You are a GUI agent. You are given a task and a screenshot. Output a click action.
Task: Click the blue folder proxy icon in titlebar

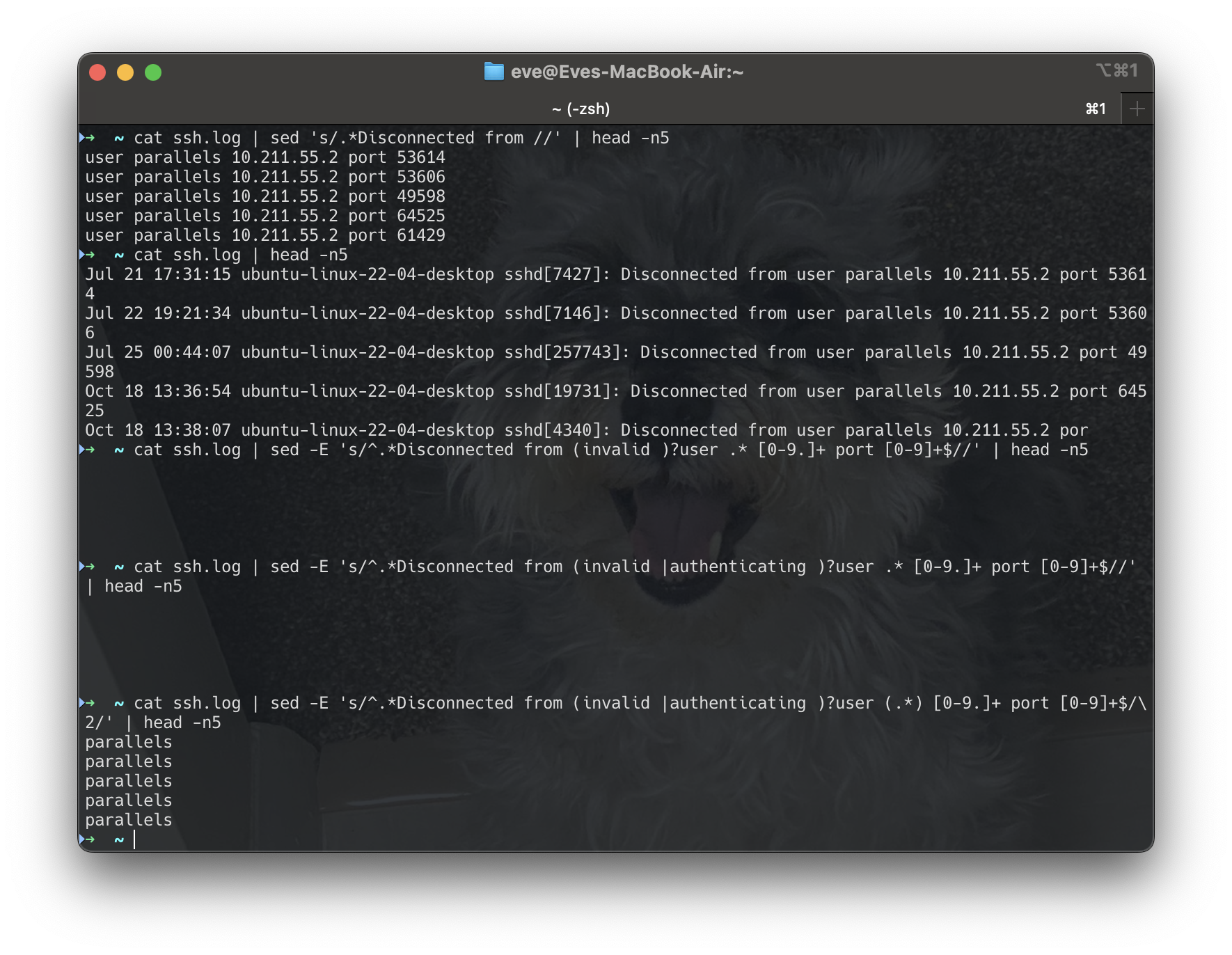tap(494, 72)
